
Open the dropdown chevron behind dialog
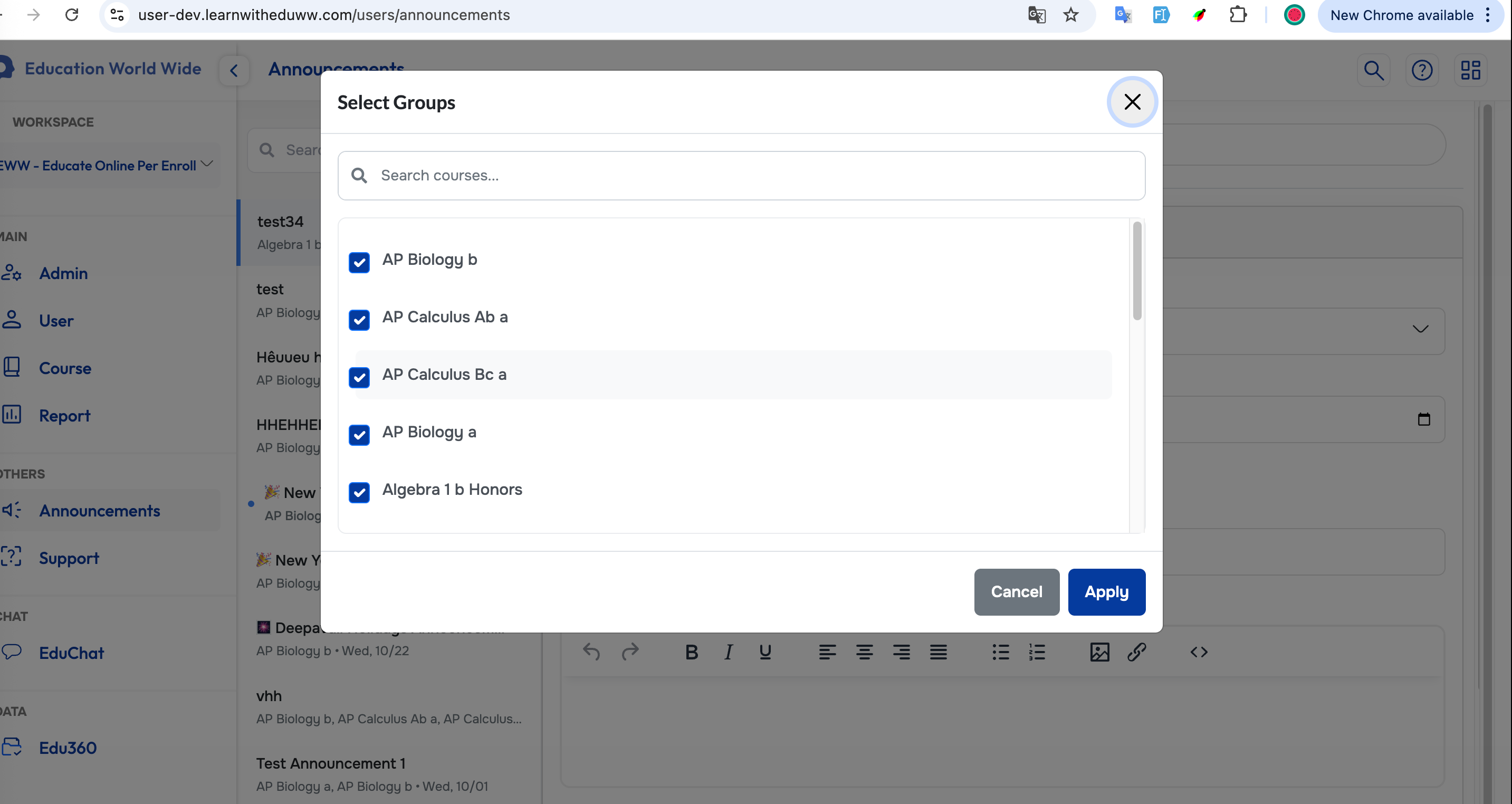tap(1420, 329)
